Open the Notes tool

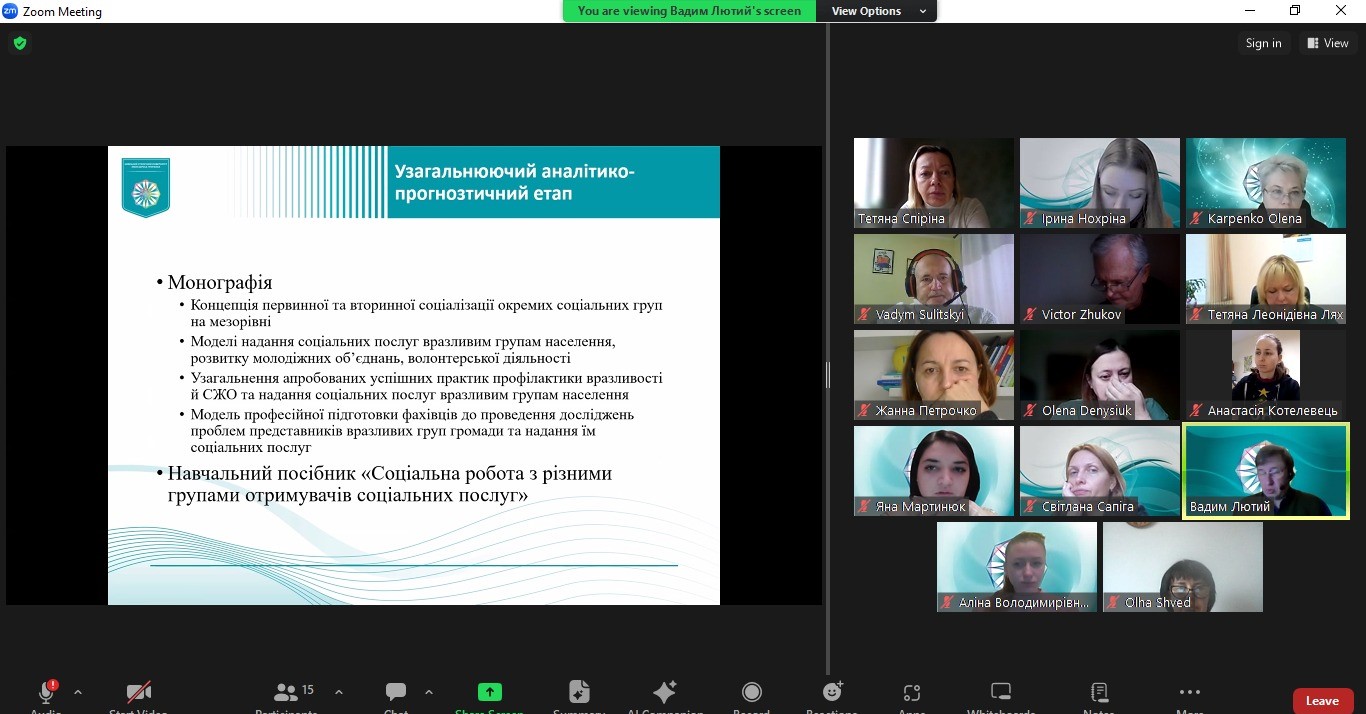coord(1099,693)
